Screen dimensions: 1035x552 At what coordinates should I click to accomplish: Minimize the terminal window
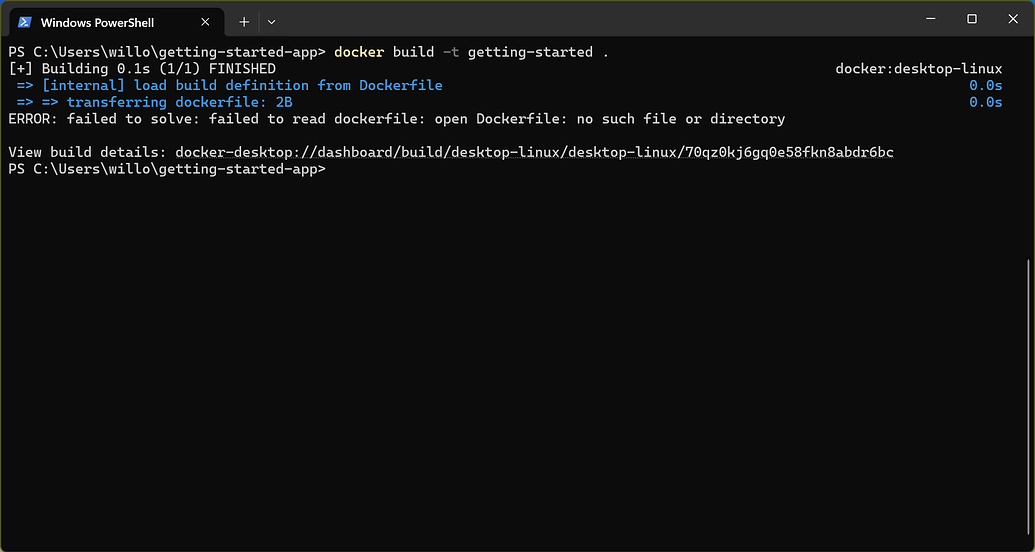925,19
